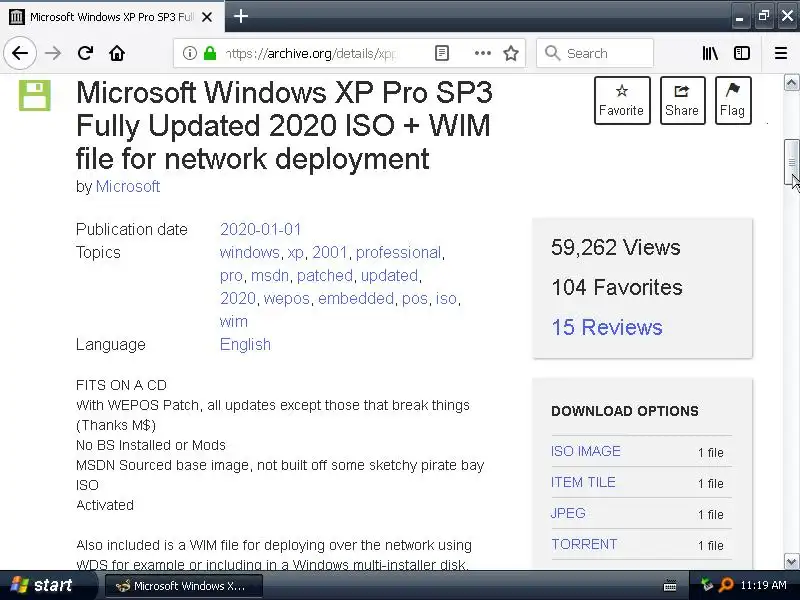Screen dimensions: 800x600
Task: Click the scrollbar up arrow
Action: pyautogui.click(x=791, y=82)
